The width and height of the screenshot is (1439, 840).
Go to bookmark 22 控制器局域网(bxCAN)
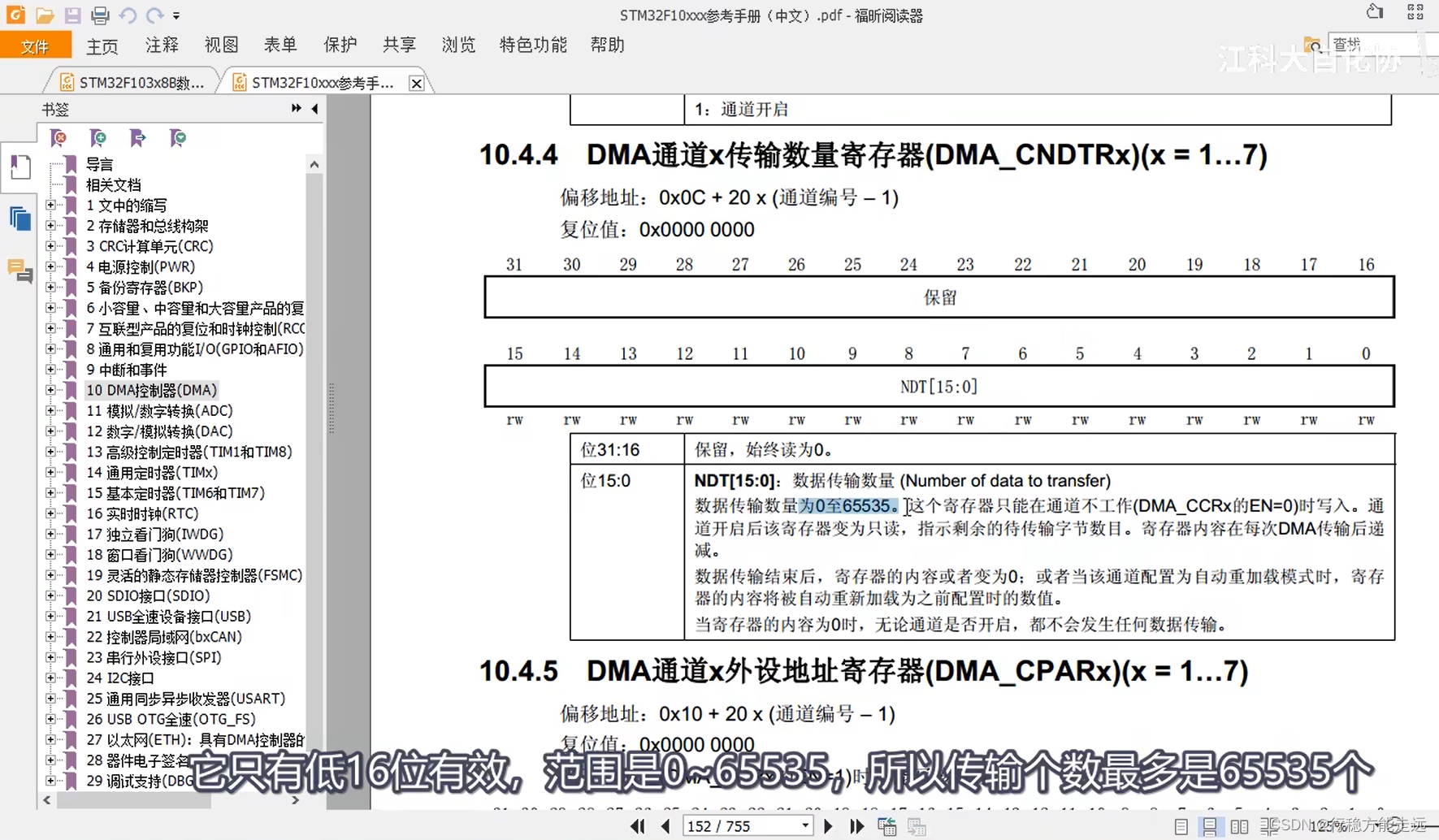click(164, 637)
